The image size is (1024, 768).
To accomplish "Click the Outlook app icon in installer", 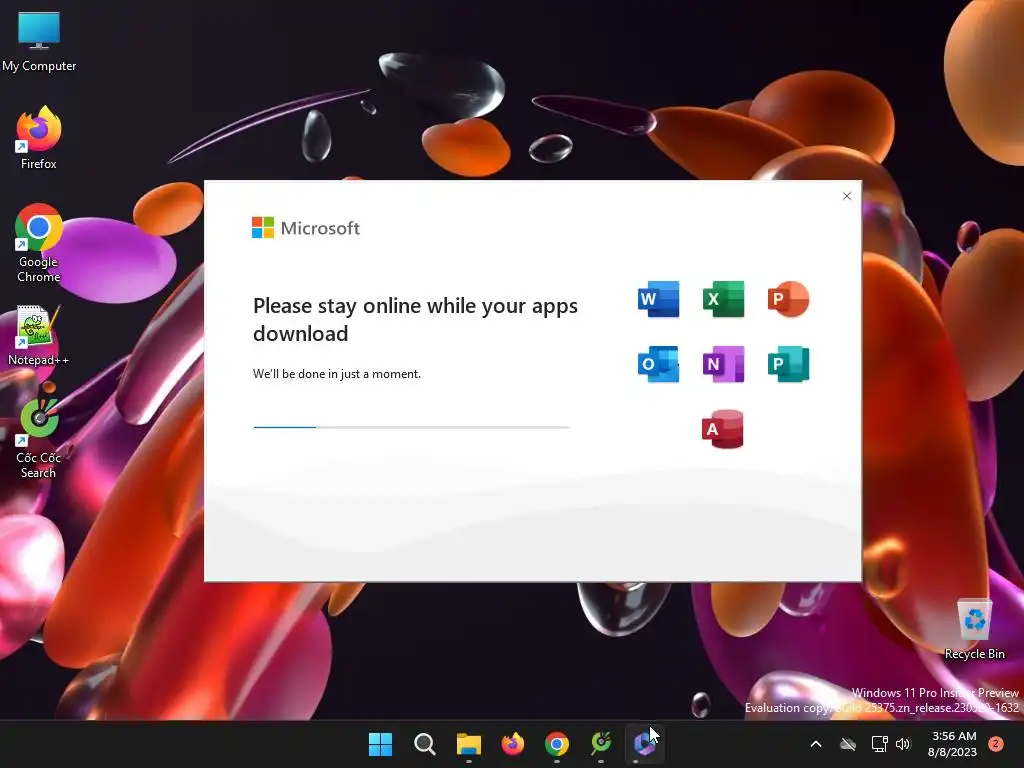I will click(658, 364).
